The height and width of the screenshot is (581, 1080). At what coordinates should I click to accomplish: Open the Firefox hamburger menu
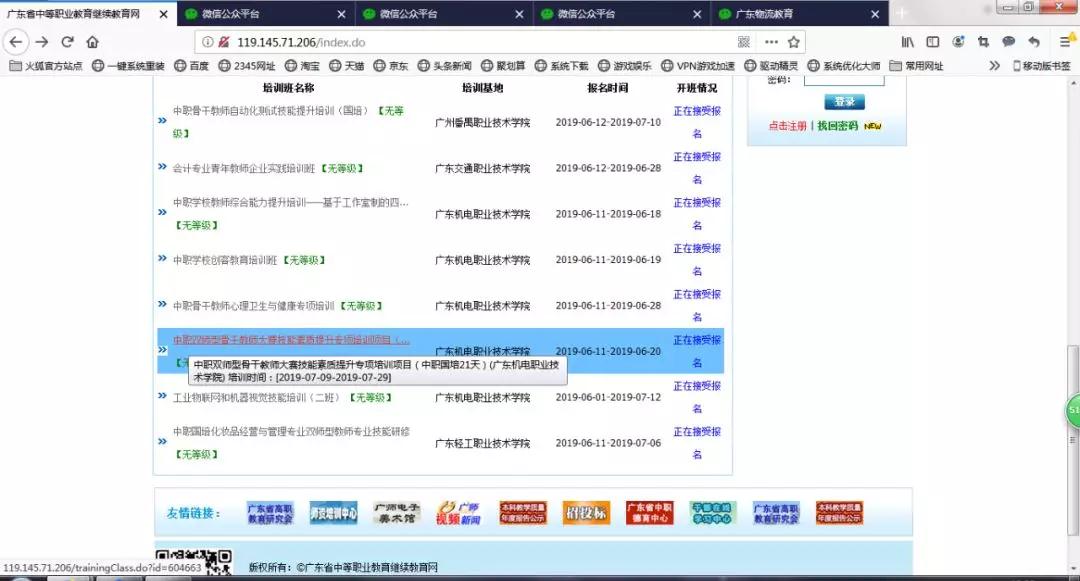(1064, 42)
